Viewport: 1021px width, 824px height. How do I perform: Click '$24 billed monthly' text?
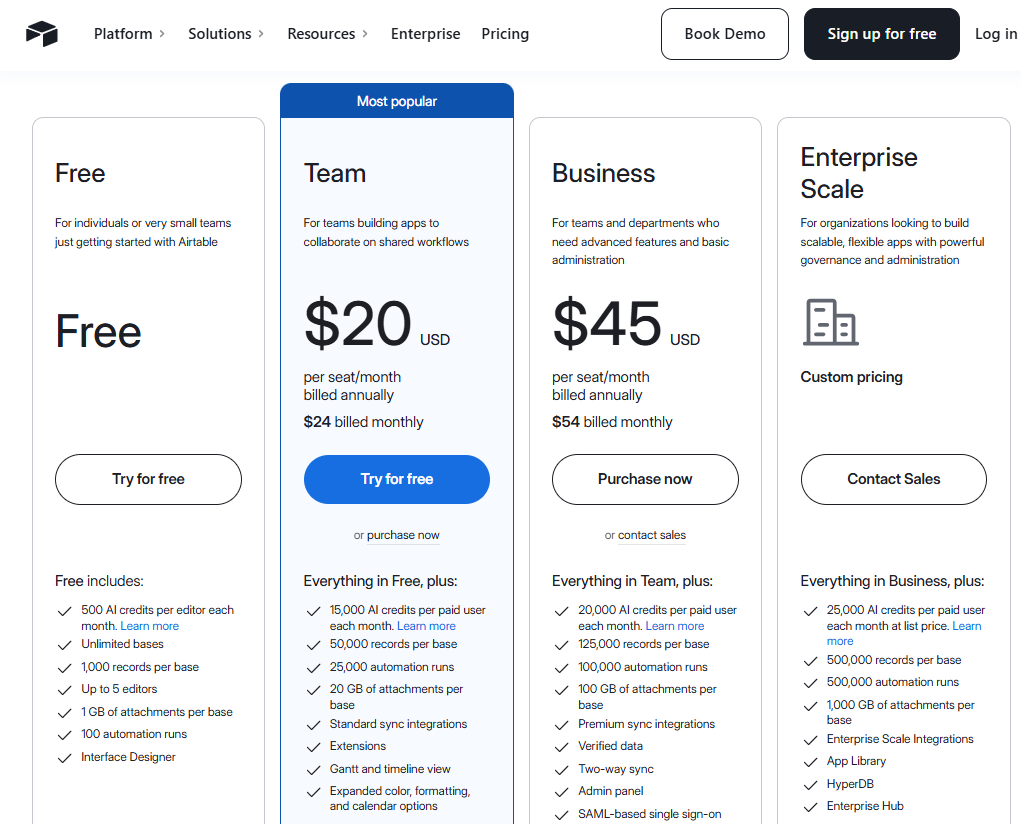(x=363, y=422)
